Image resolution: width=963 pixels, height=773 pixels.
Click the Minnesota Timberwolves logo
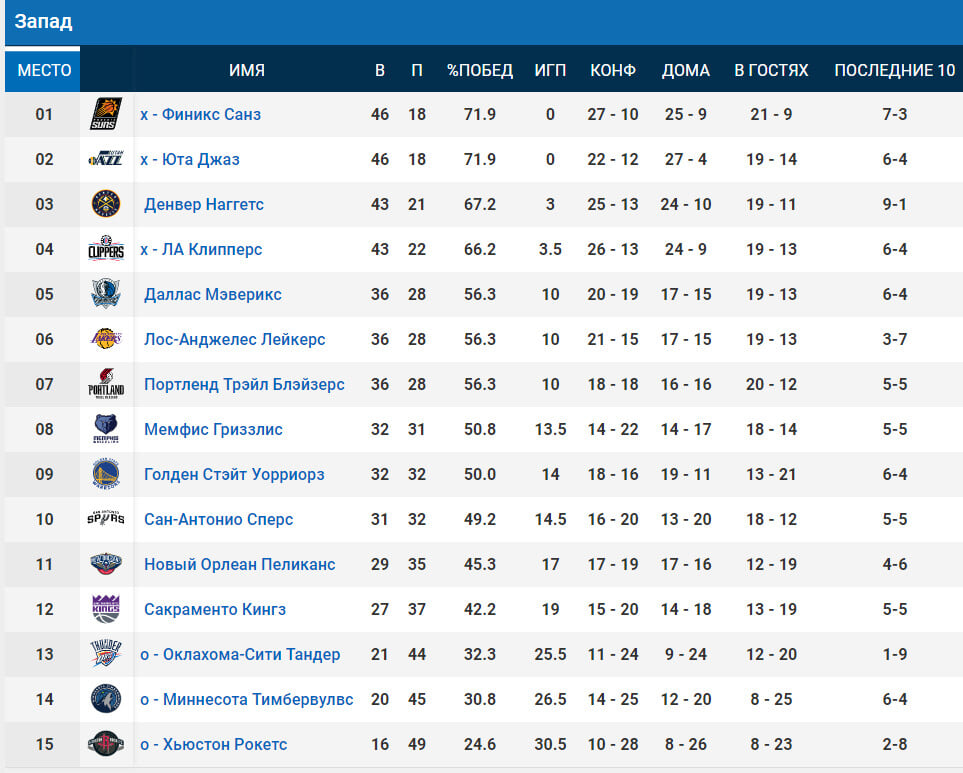pyautogui.click(x=106, y=699)
